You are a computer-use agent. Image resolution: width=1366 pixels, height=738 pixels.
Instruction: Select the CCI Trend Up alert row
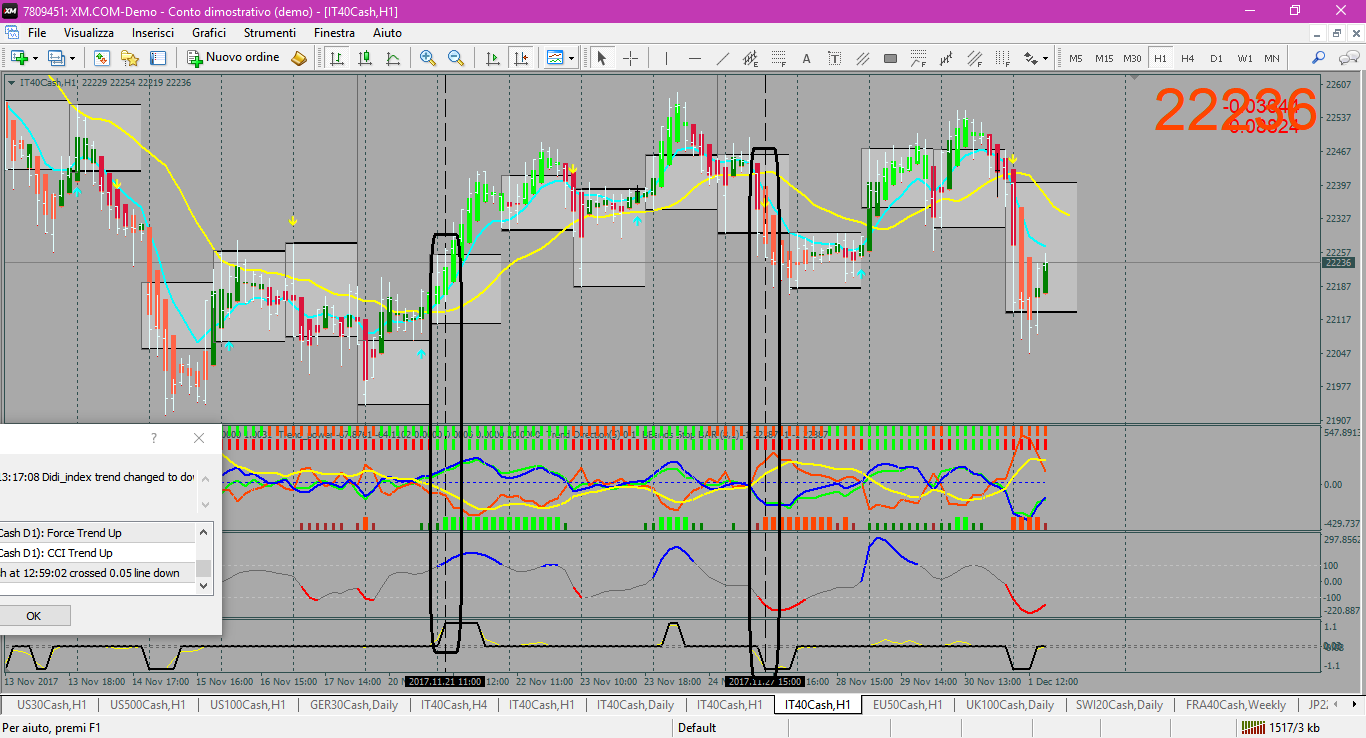pos(97,553)
